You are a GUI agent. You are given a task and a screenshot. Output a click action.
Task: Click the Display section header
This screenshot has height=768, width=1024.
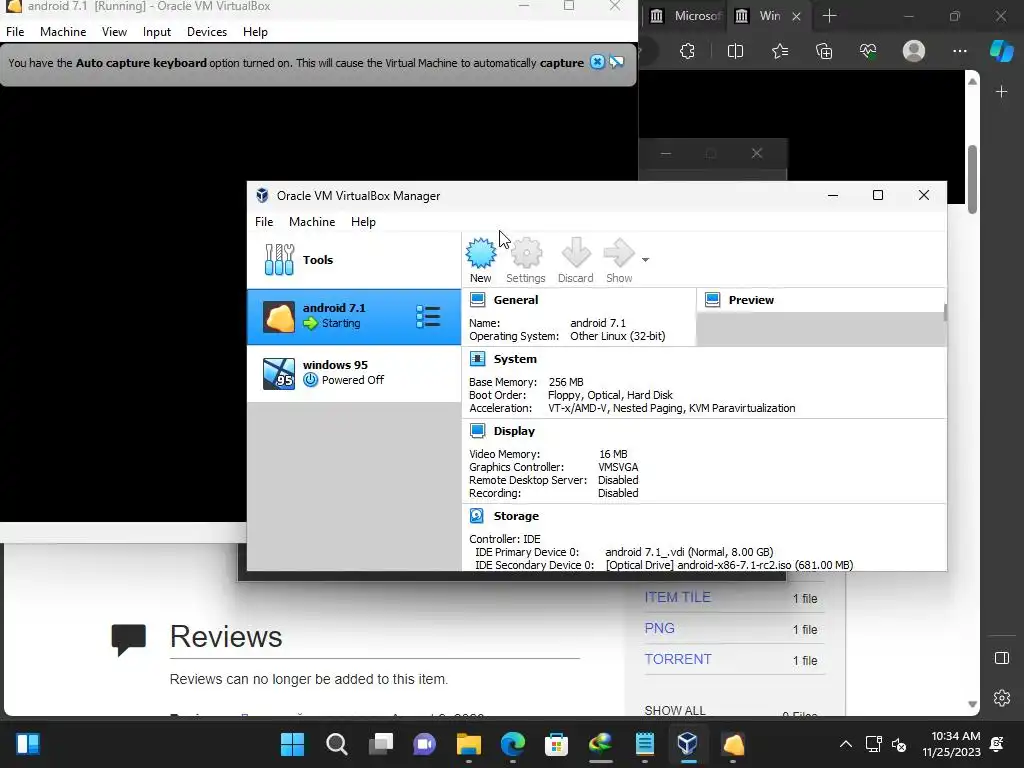point(514,431)
